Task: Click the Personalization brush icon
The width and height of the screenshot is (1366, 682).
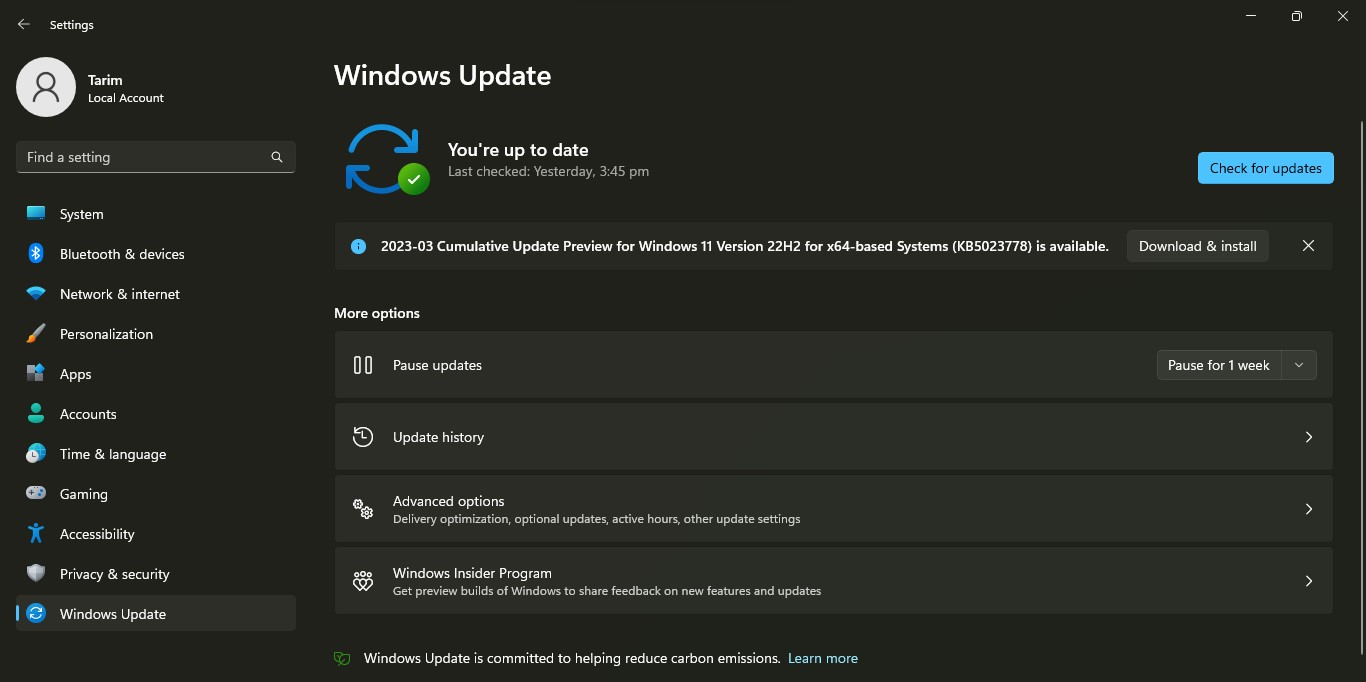Action: [36, 334]
